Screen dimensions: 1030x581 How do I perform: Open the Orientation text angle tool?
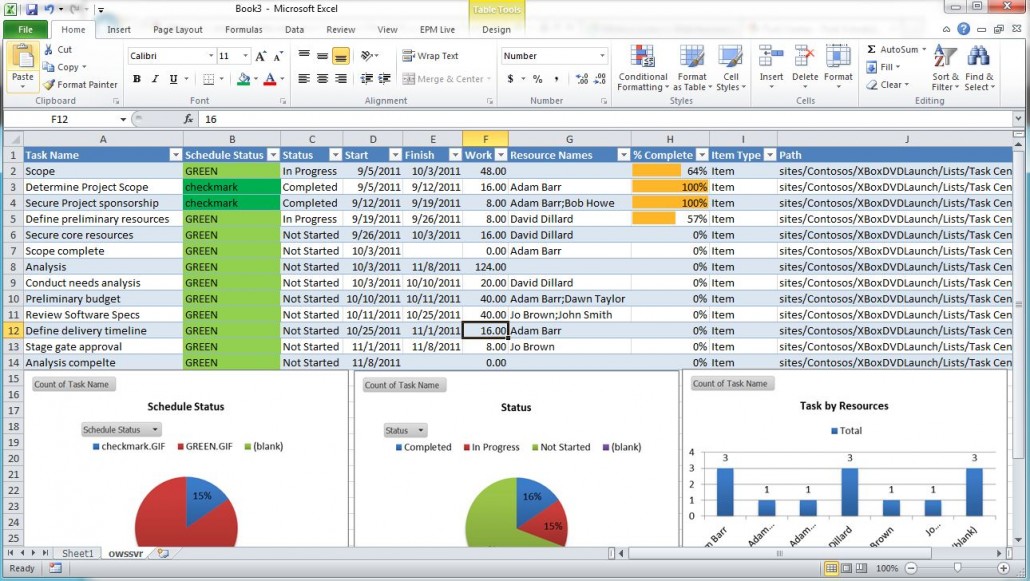(367, 56)
